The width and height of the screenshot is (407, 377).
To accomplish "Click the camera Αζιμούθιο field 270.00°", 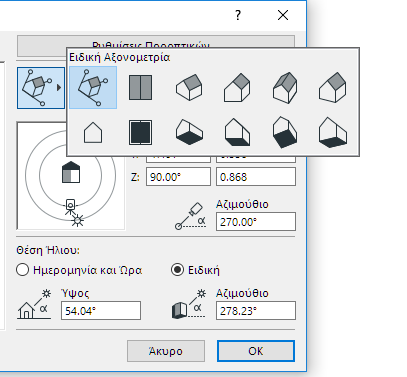I will click(x=256, y=222).
